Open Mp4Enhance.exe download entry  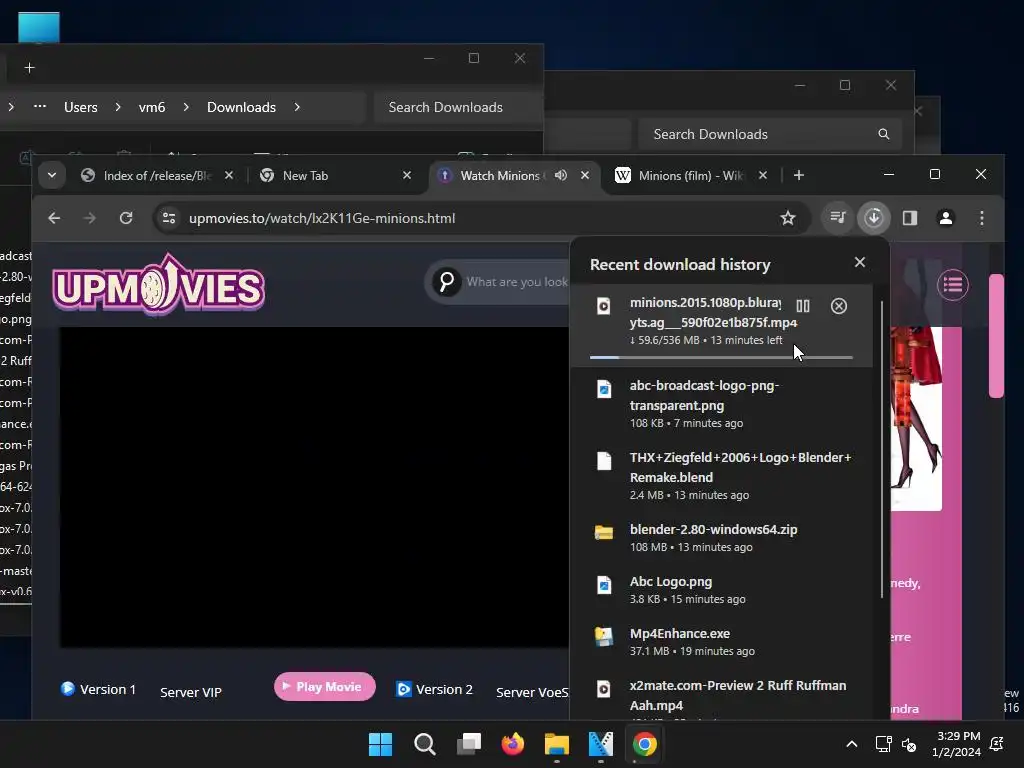(x=721, y=641)
